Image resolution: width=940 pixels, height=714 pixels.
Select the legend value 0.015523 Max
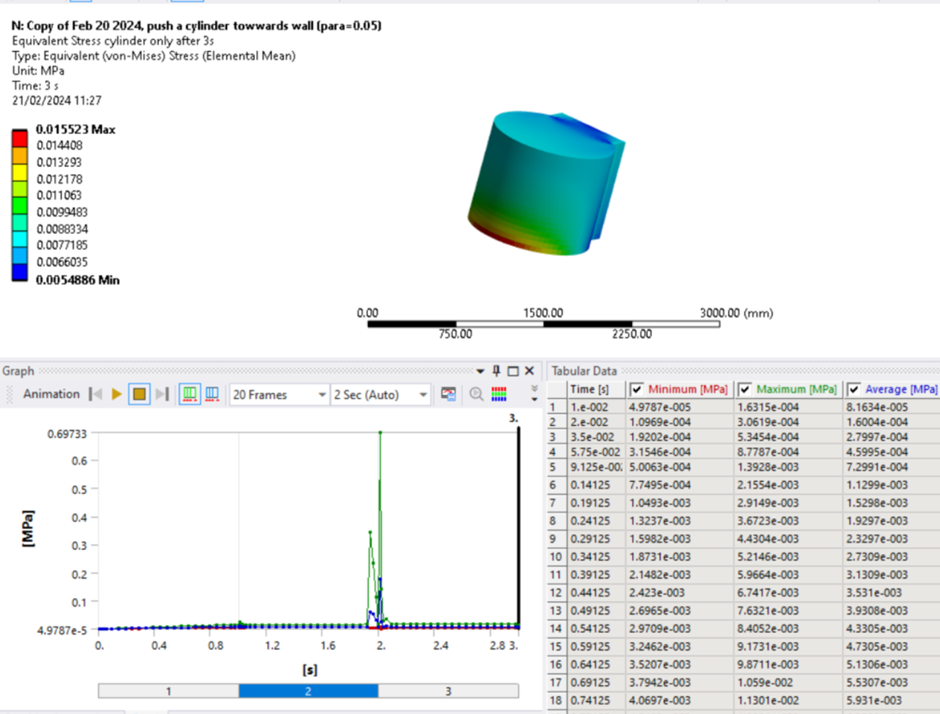pyautogui.click(x=76, y=129)
